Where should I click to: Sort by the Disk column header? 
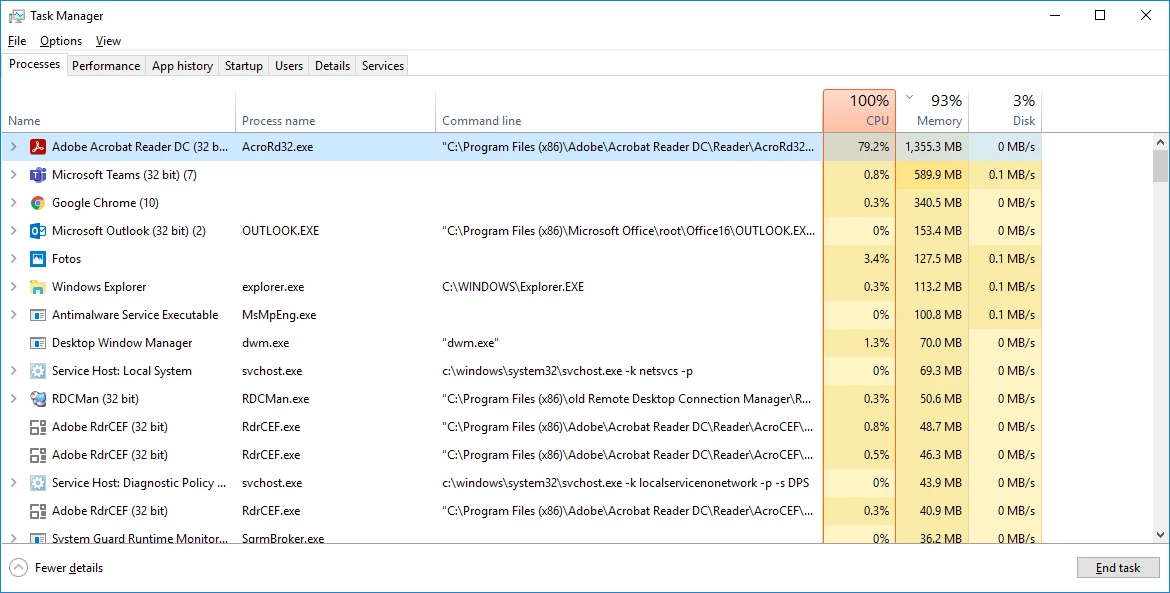click(1005, 110)
